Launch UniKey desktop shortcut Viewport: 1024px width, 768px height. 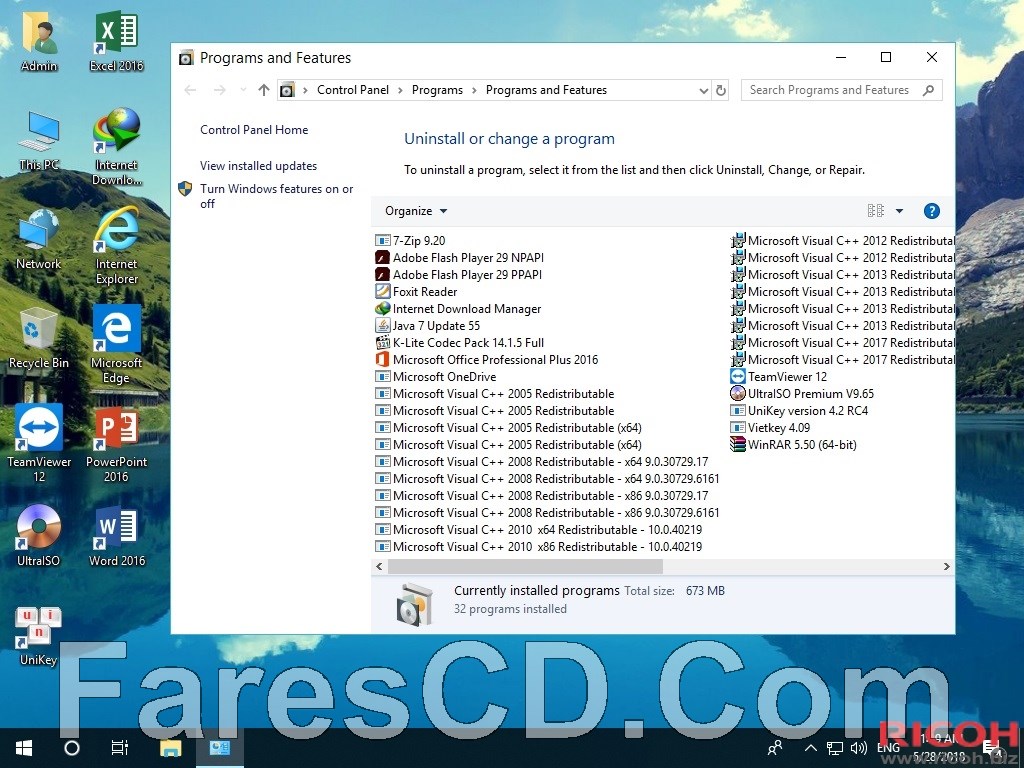click(x=39, y=636)
